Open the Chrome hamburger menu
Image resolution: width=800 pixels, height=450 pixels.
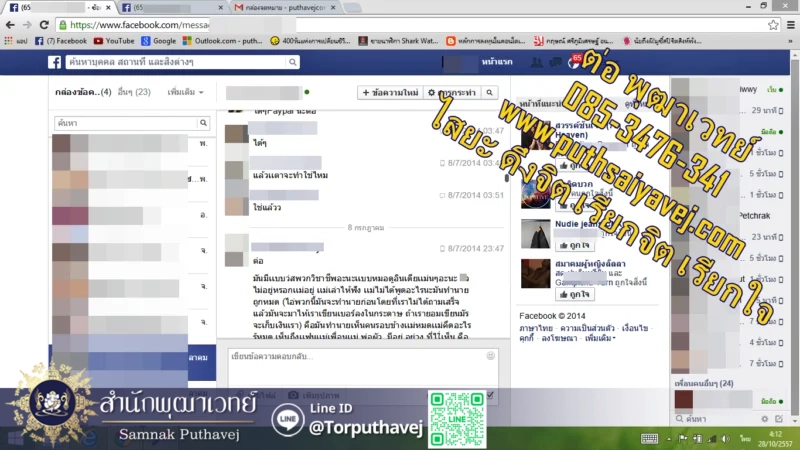[x=791, y=24]
